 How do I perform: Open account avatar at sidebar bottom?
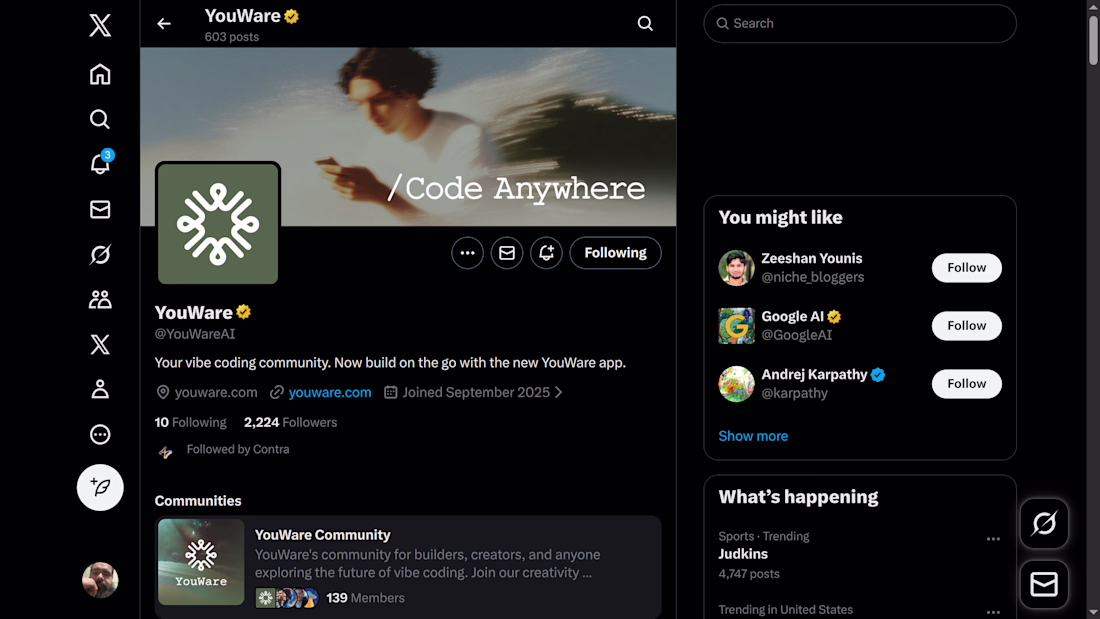click(x=100, y=580)
